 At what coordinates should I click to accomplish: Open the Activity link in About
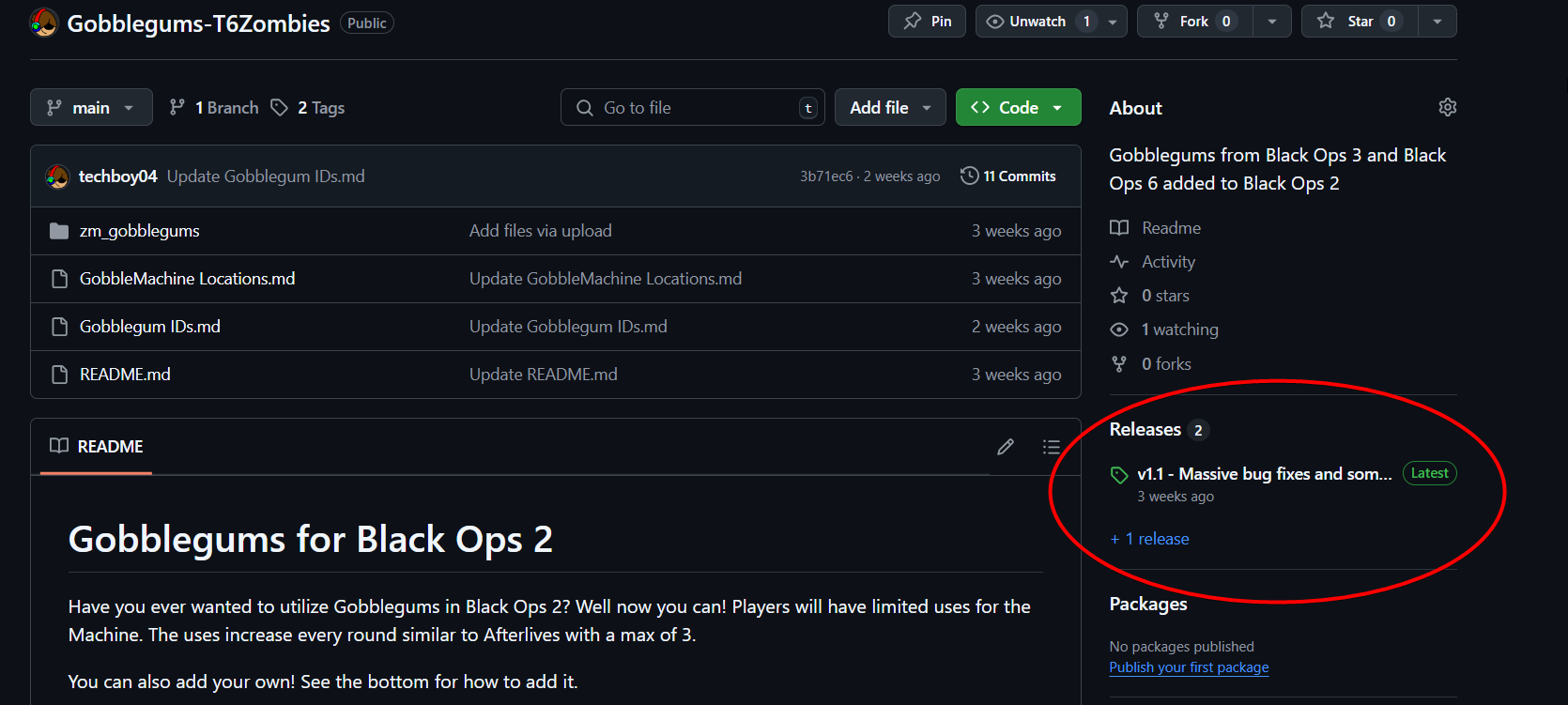(x=1168, y=262)
